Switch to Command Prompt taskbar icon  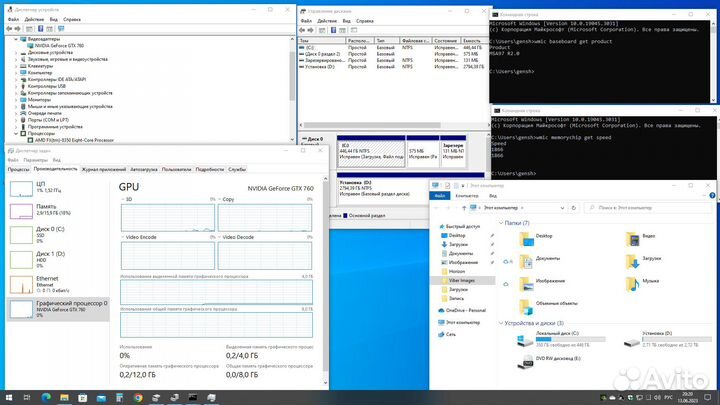(x=193, y=398)
